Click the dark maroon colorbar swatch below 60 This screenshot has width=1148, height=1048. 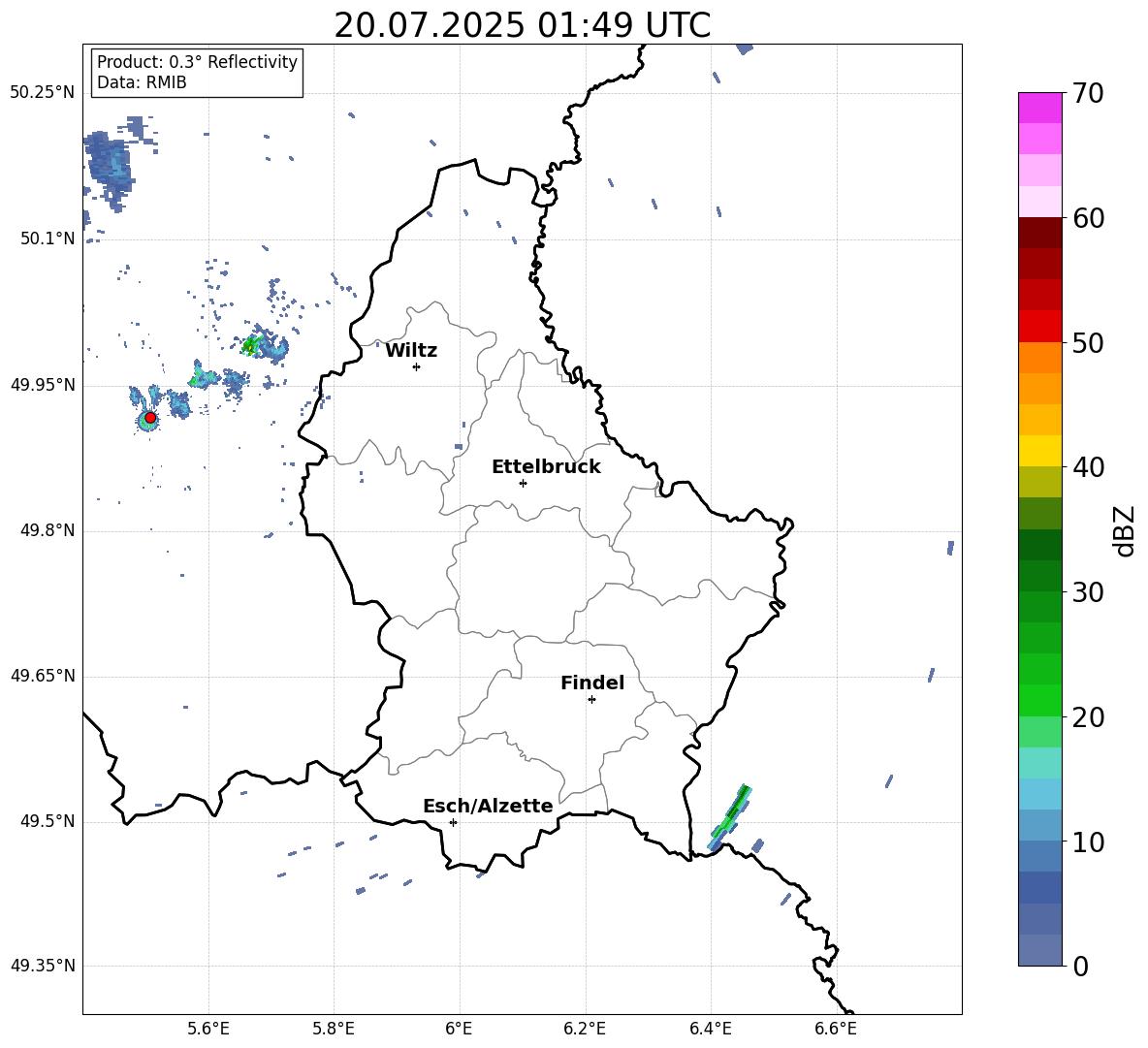point(1039,233)
